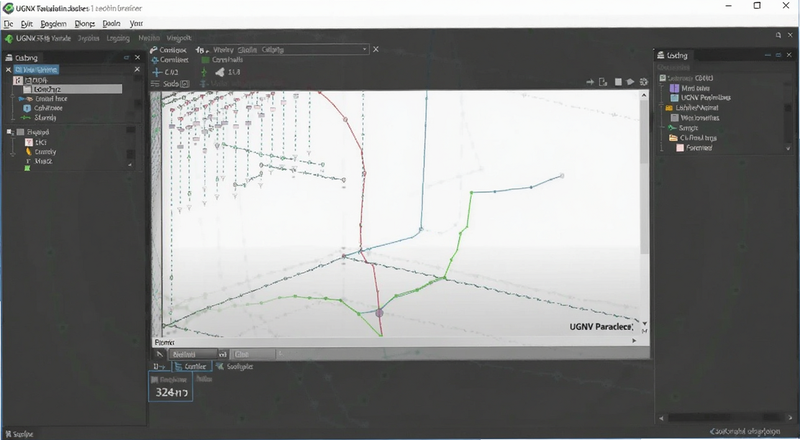Open the Dlongs menu in menu bar

pos(85,24)
